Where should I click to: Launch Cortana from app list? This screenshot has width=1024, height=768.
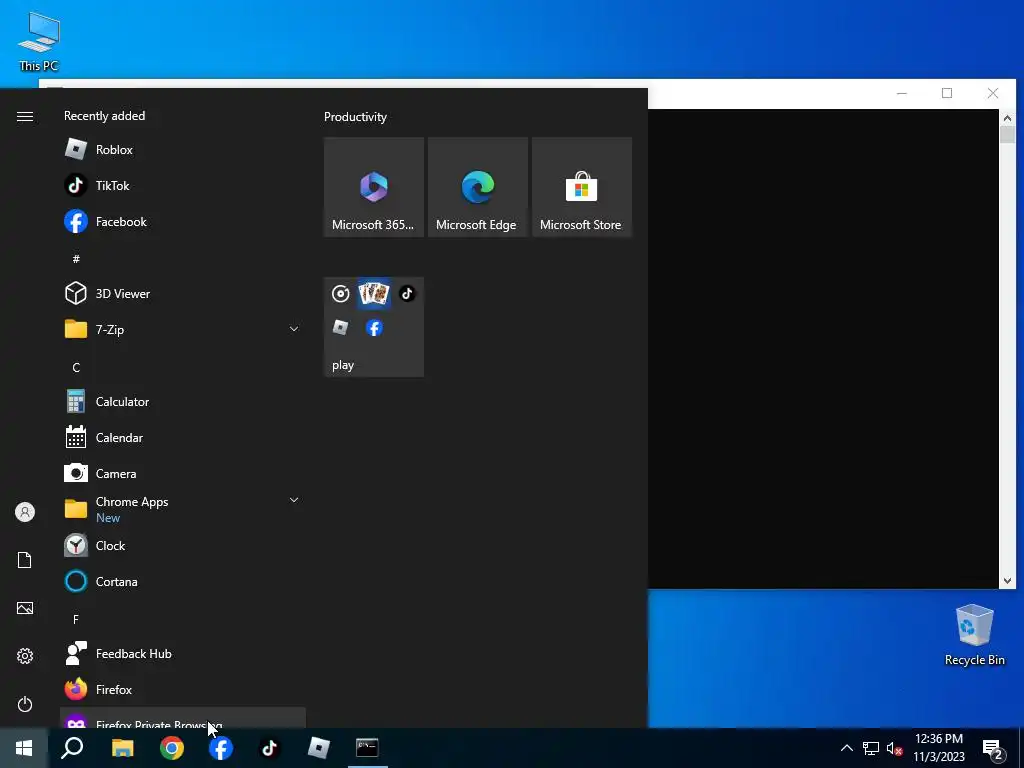tap(183, 581)
